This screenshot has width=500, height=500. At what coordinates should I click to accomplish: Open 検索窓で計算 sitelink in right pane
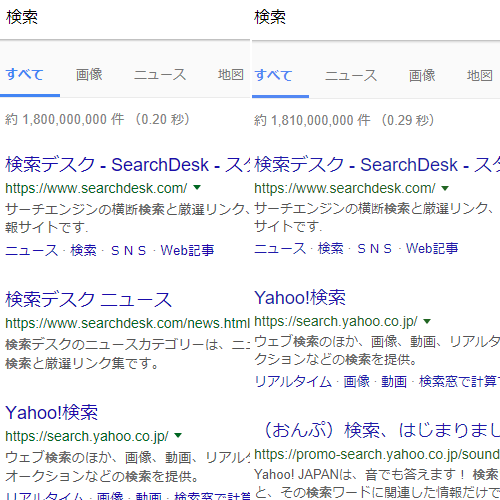(x=459, y=381)
